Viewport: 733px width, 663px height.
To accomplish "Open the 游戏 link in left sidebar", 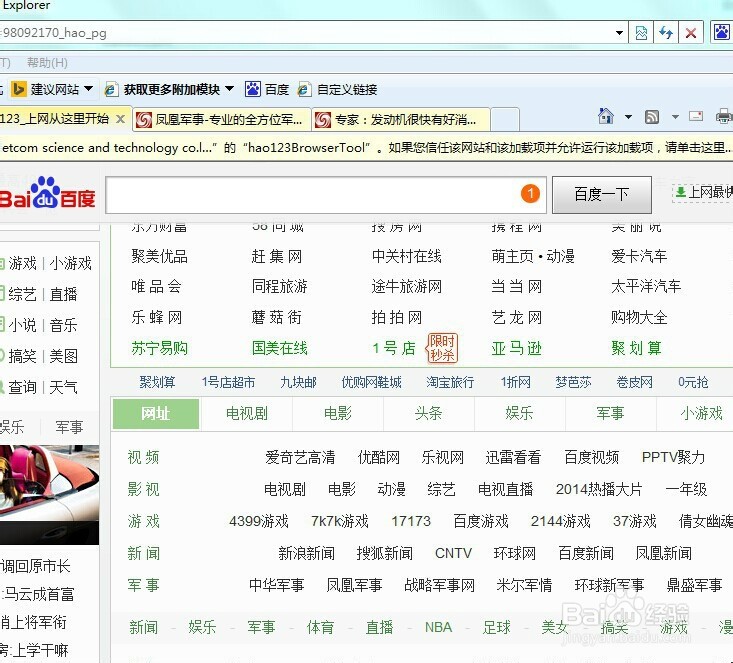I will click(x=22, y=263).
